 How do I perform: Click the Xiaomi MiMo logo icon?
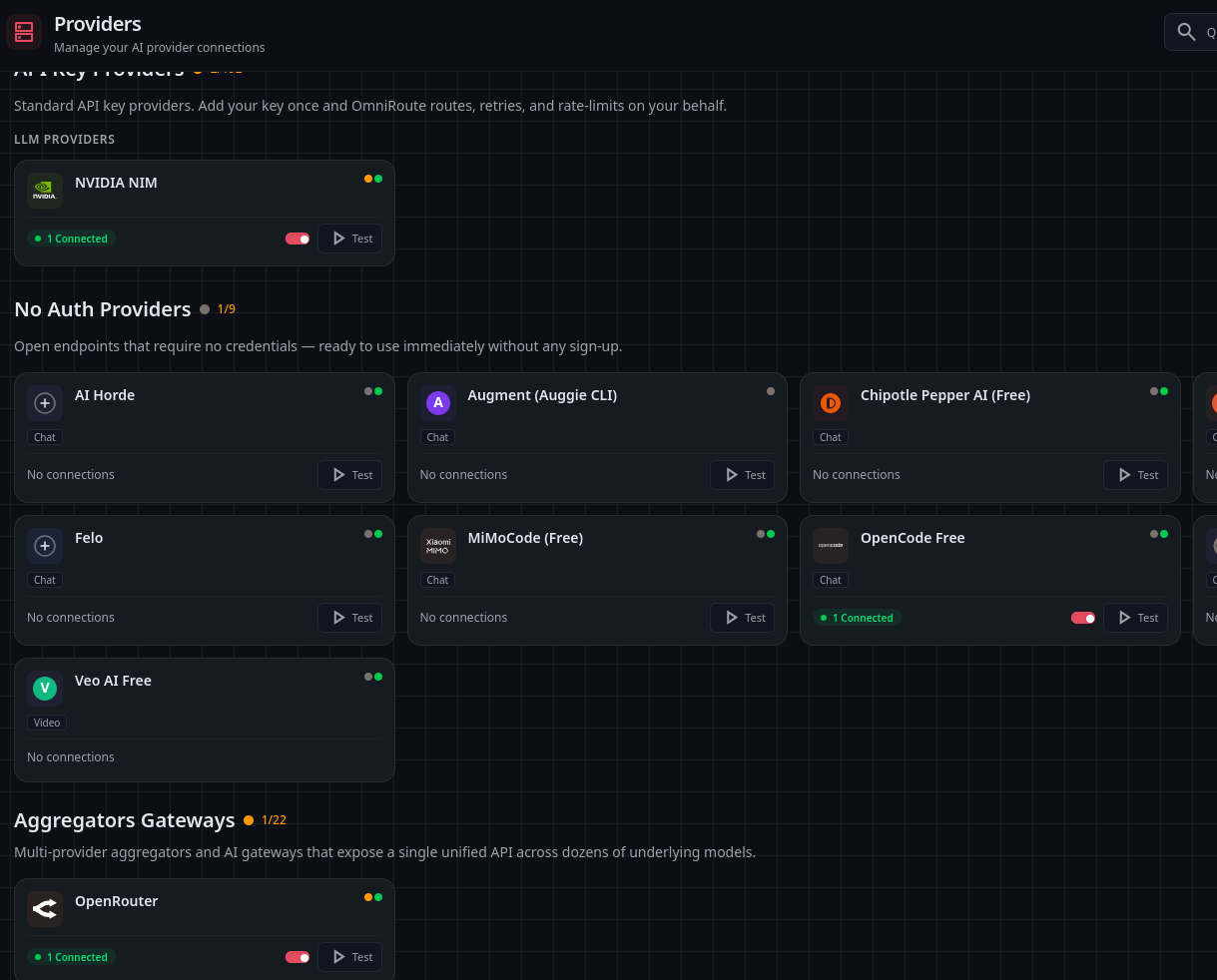point(437,545)
